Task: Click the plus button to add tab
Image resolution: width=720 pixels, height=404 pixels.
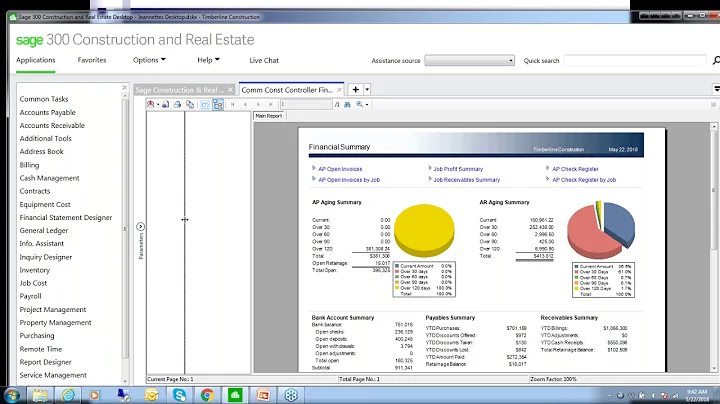Action: pos(355,90)
